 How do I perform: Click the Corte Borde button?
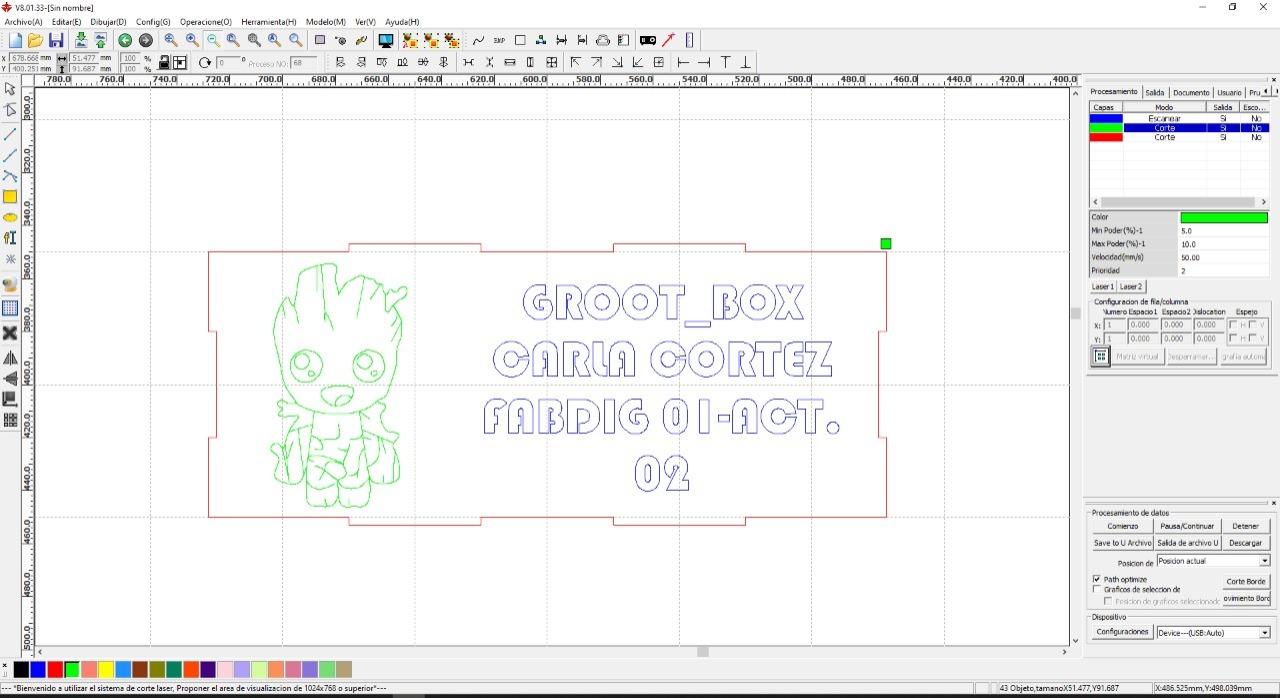point(1246,581)
